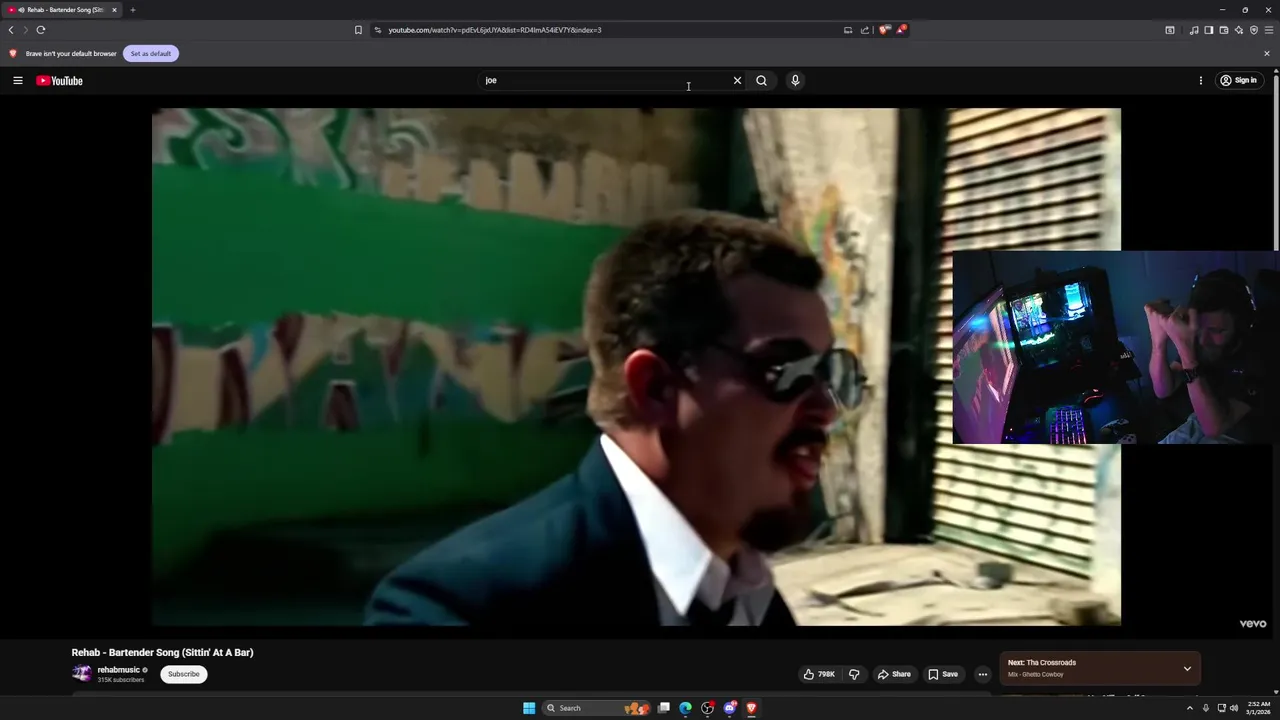Click the screen-shaped icon in address bar
This screenshot has height=720, width=1280.
point(848,30)
